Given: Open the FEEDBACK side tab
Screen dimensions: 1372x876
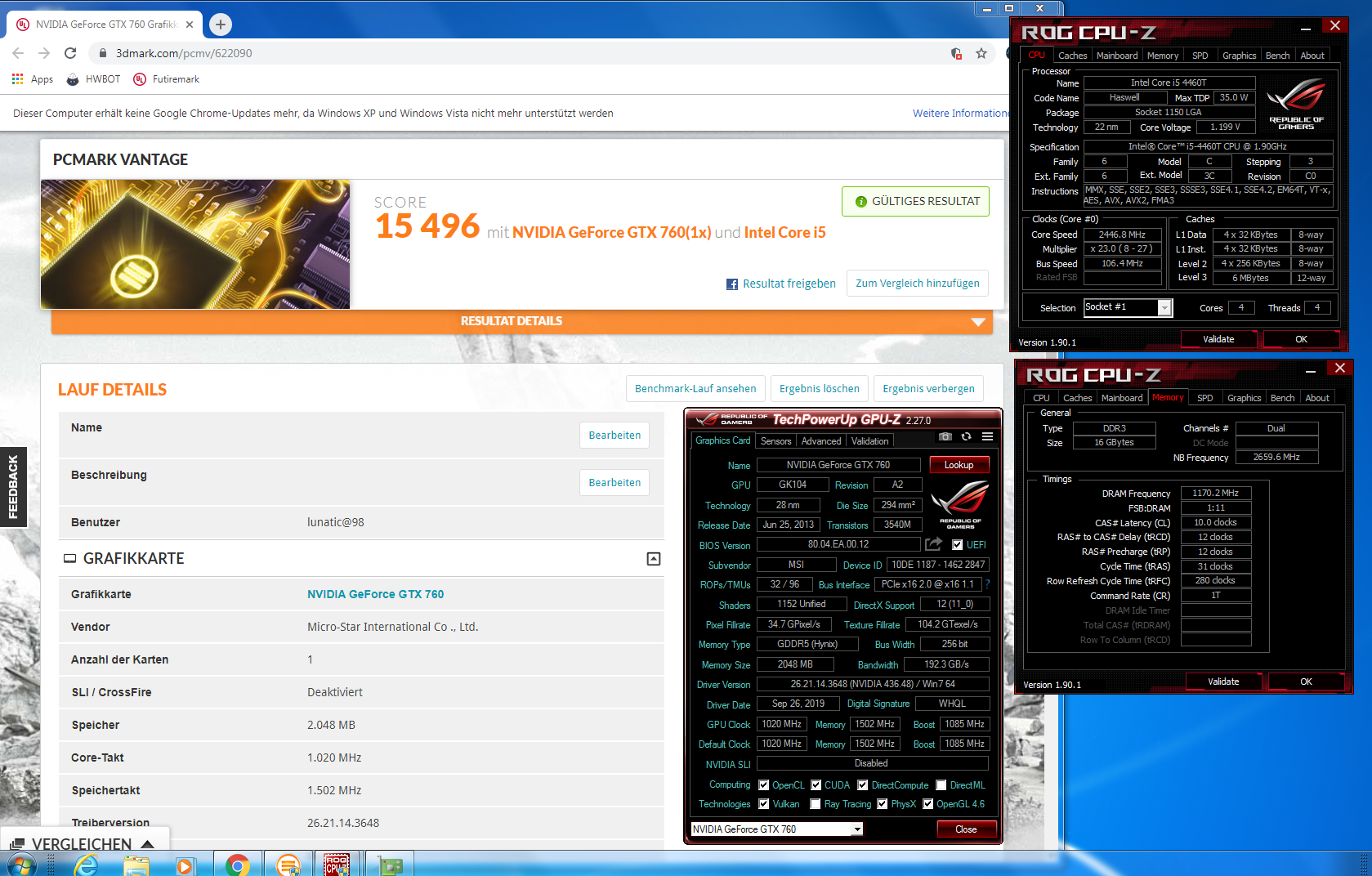Looking at the screenshot, I should (13, 487).
